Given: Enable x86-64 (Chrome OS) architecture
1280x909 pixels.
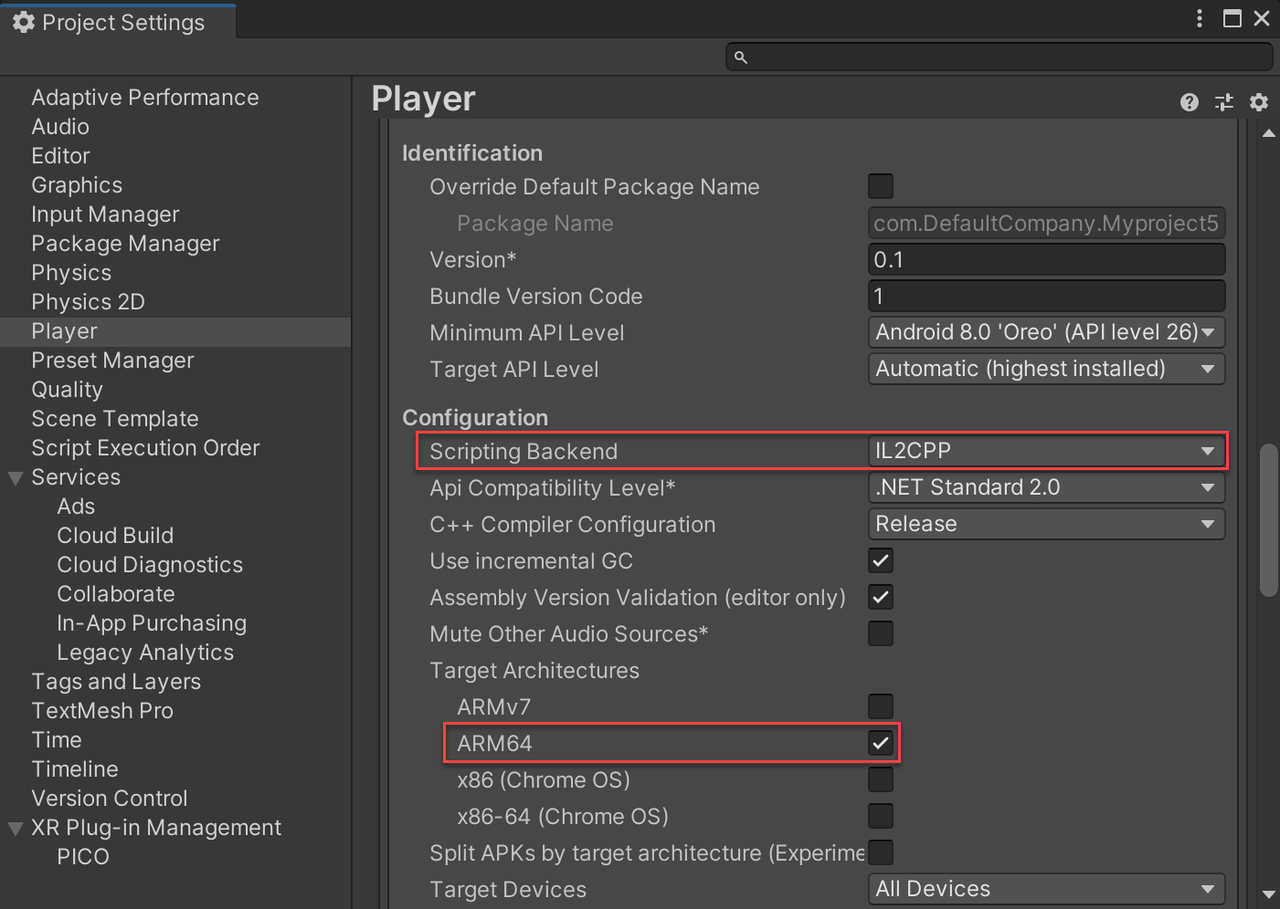Looking at the screenshot, I should (881, 816).
